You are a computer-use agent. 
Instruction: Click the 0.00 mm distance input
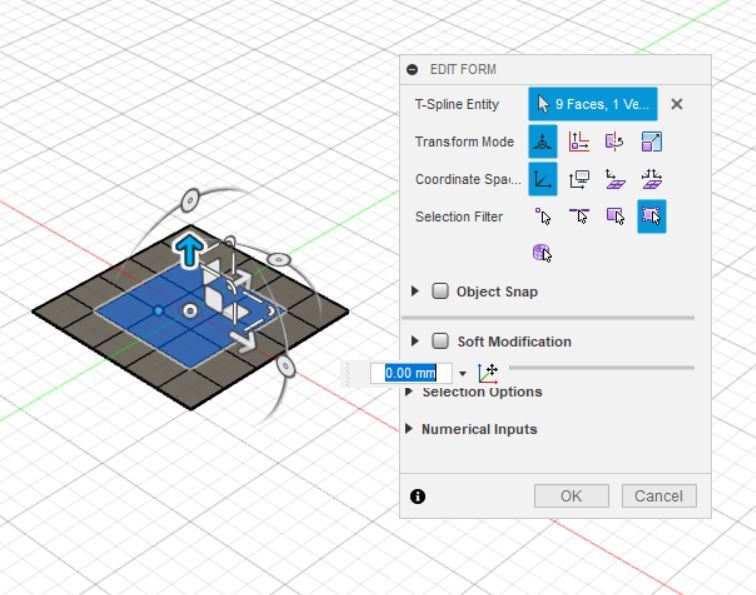(411, 373)
